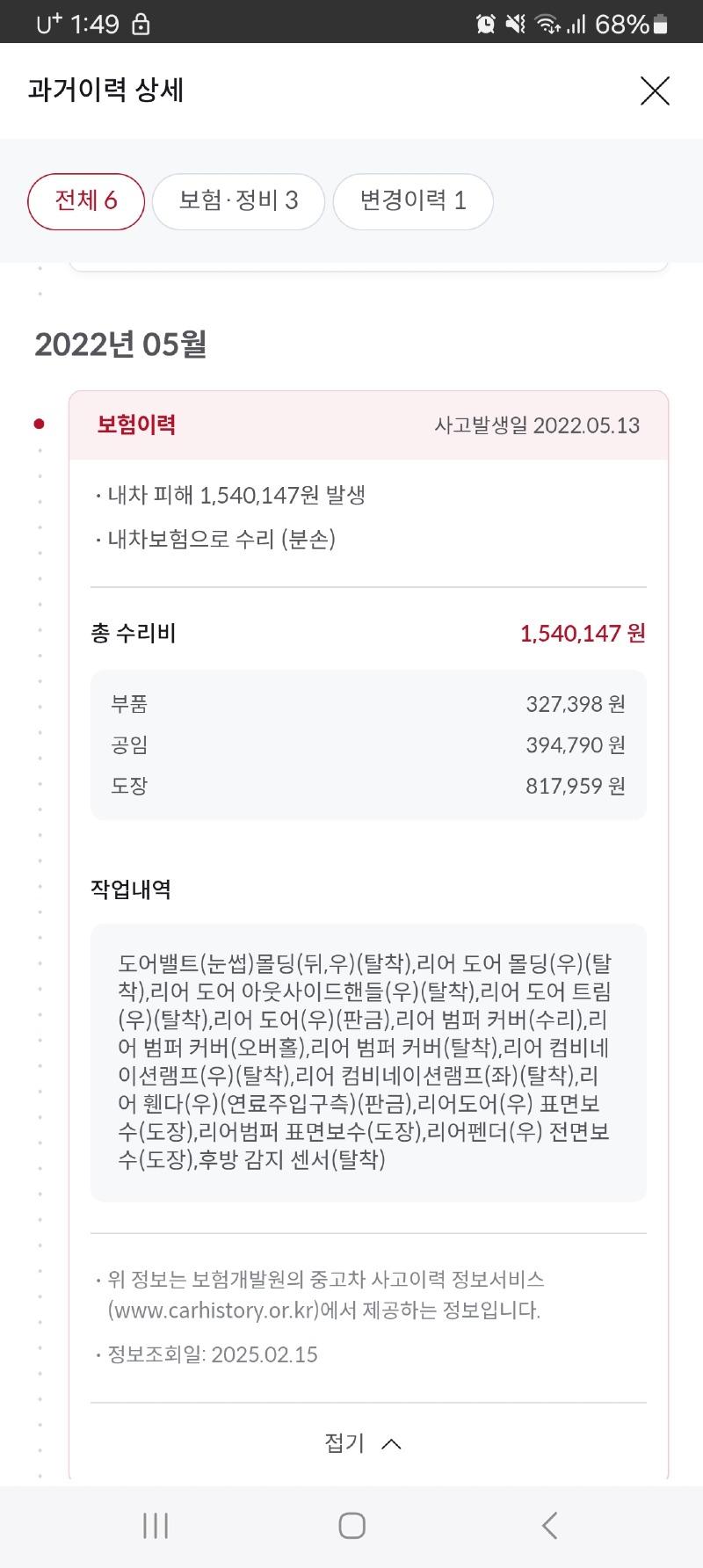The width and height of the screenshot is (703, 1568).
Task: Tap the lock icon beside the clock
Action: (x=141, y=25)
